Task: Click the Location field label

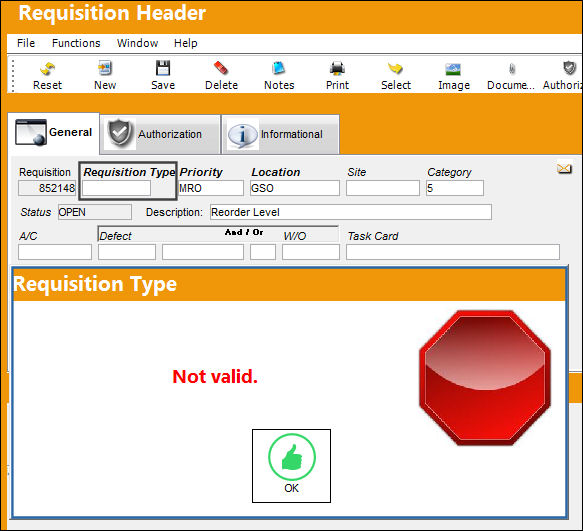Action: point(276,172)
